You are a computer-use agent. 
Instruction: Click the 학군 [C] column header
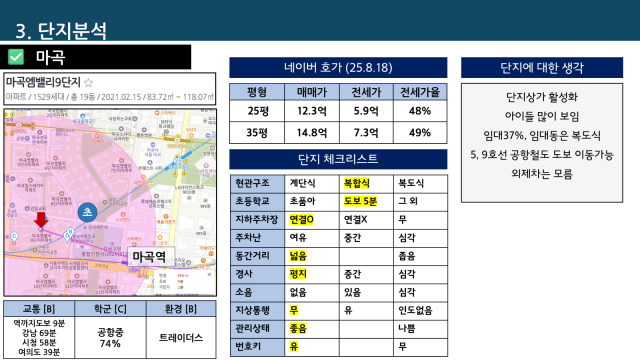click(110, 309)
